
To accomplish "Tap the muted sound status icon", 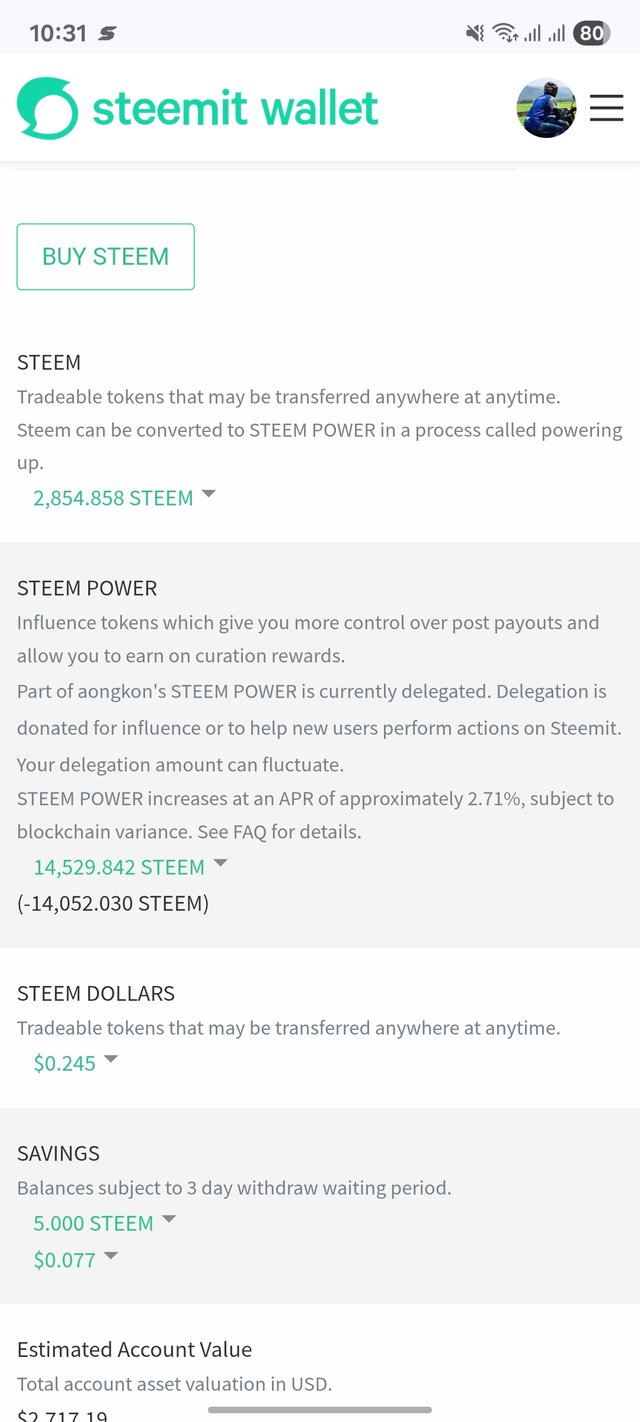I will pos(475,33).
